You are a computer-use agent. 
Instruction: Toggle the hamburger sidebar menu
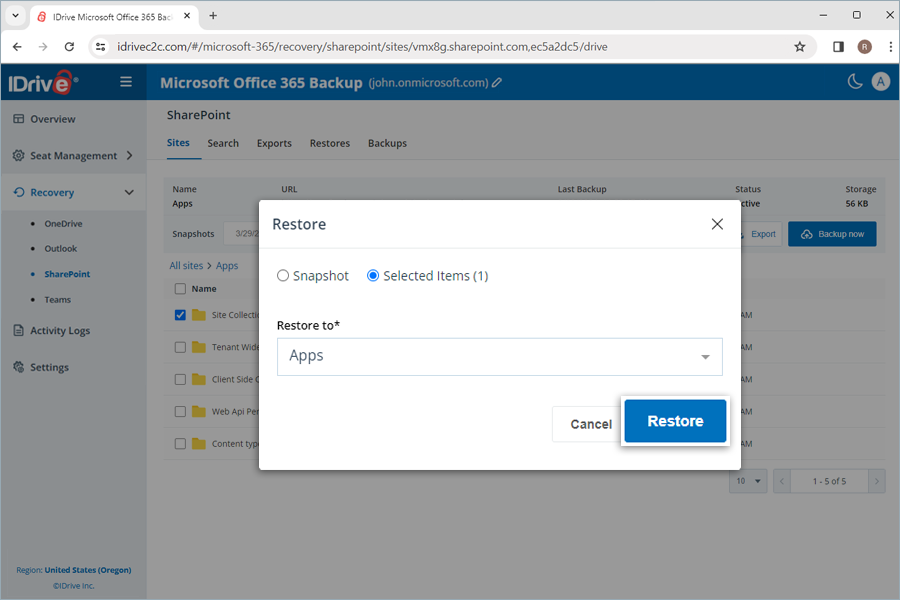[126, 82]
